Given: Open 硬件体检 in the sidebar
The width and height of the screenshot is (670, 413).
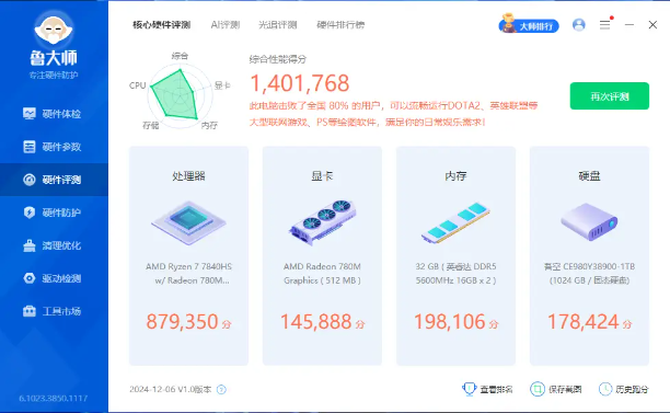Looking at the screenshot, I should point(54,114).
